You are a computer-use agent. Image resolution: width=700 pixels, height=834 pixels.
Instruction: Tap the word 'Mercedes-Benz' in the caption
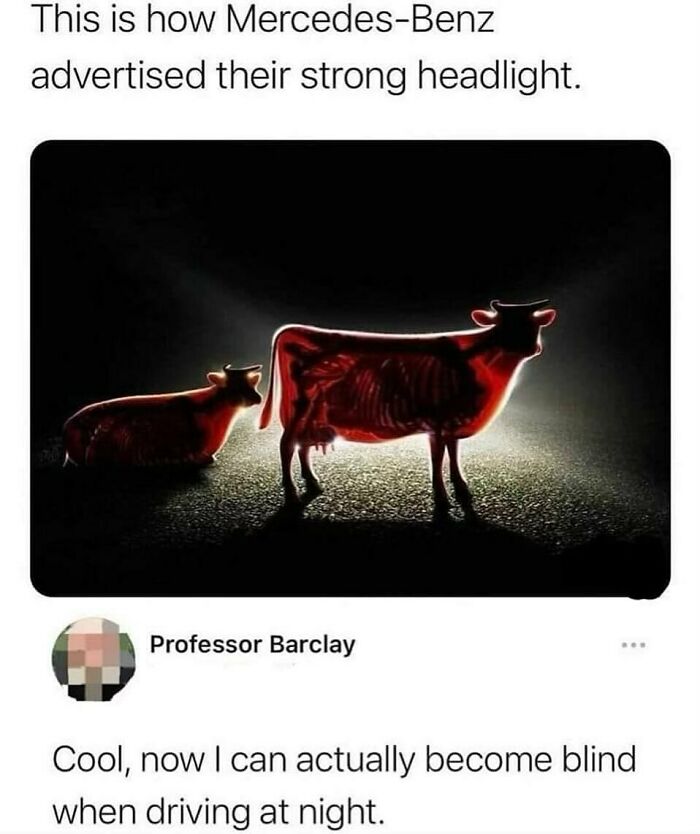(361, 21)
